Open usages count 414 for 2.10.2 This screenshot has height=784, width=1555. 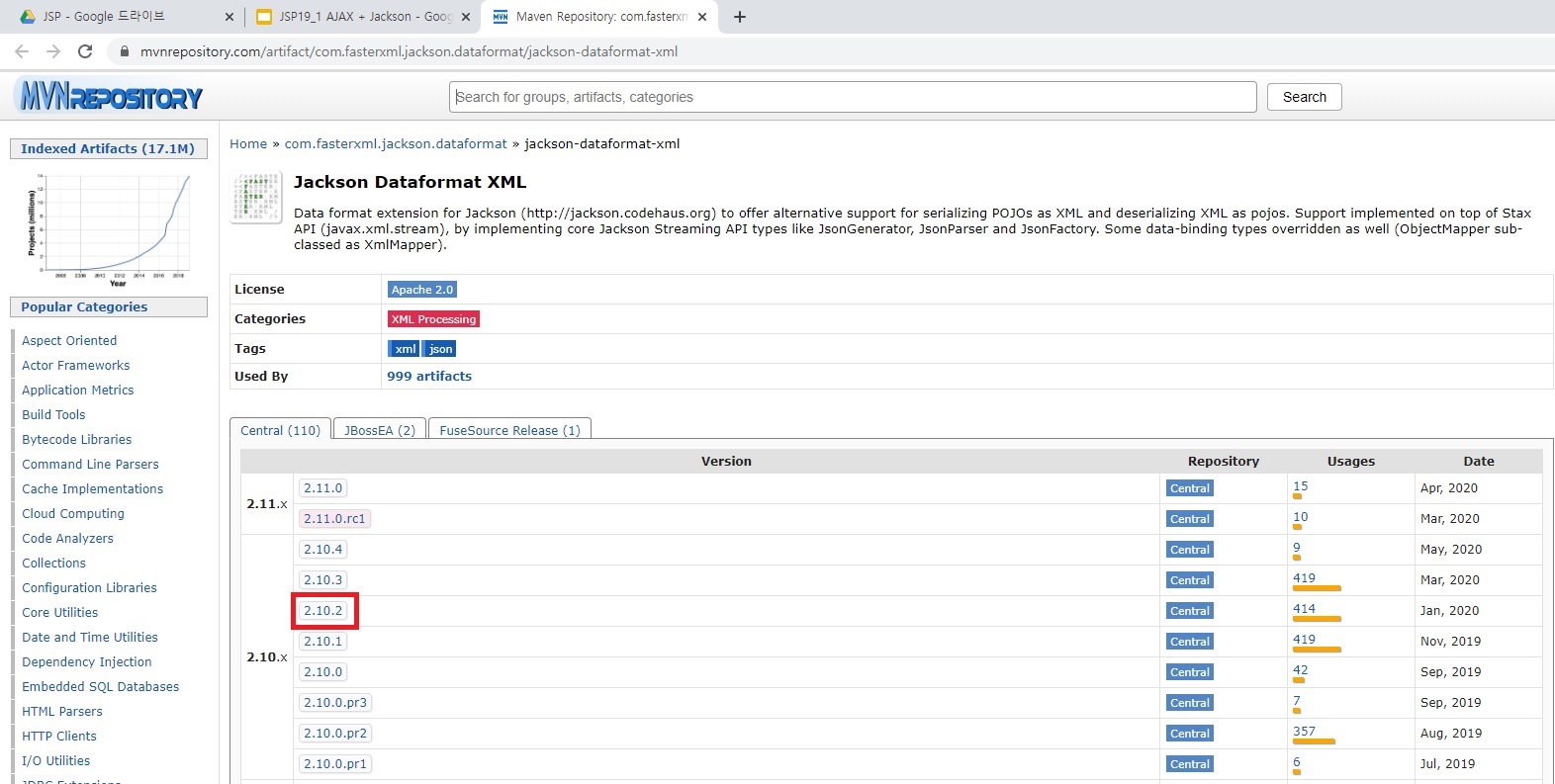[x=1304, y=609]
